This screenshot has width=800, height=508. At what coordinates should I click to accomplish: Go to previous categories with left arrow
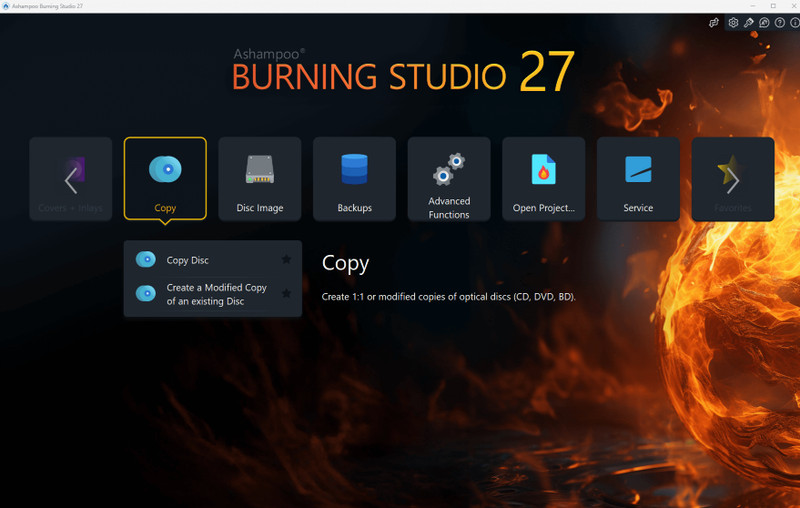click(x=70, y=180)
